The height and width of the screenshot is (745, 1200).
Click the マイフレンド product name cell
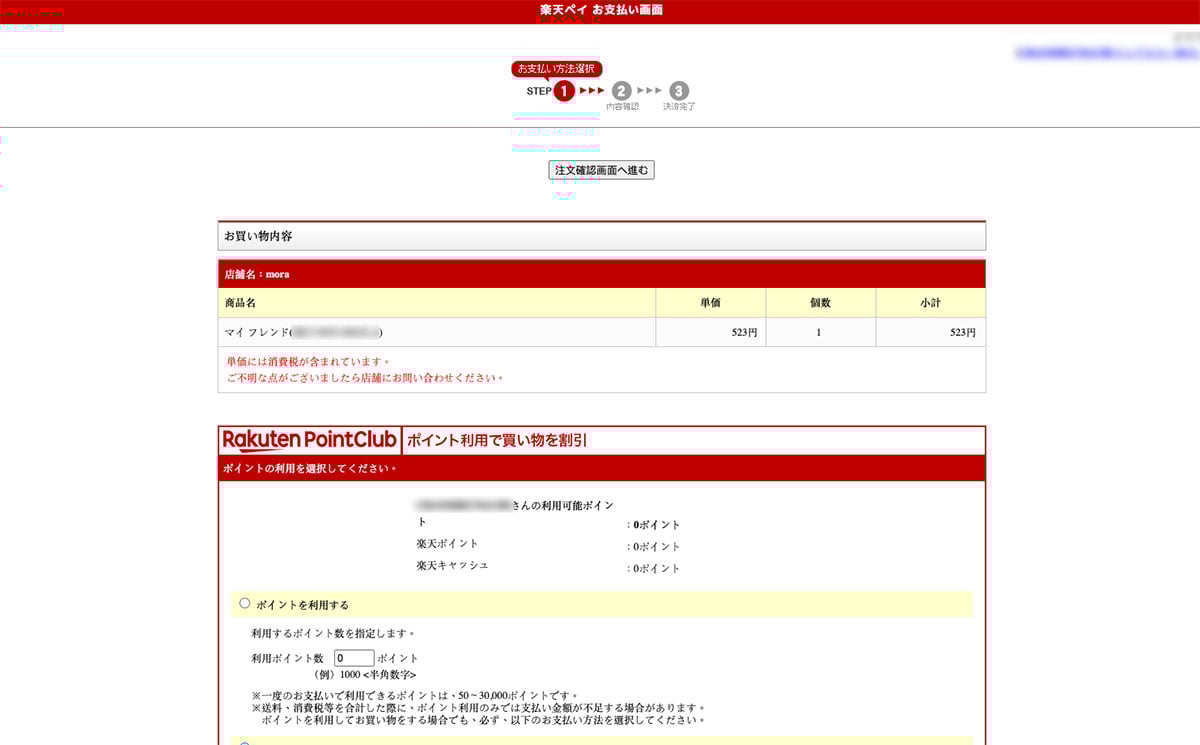tap(437, 332)
